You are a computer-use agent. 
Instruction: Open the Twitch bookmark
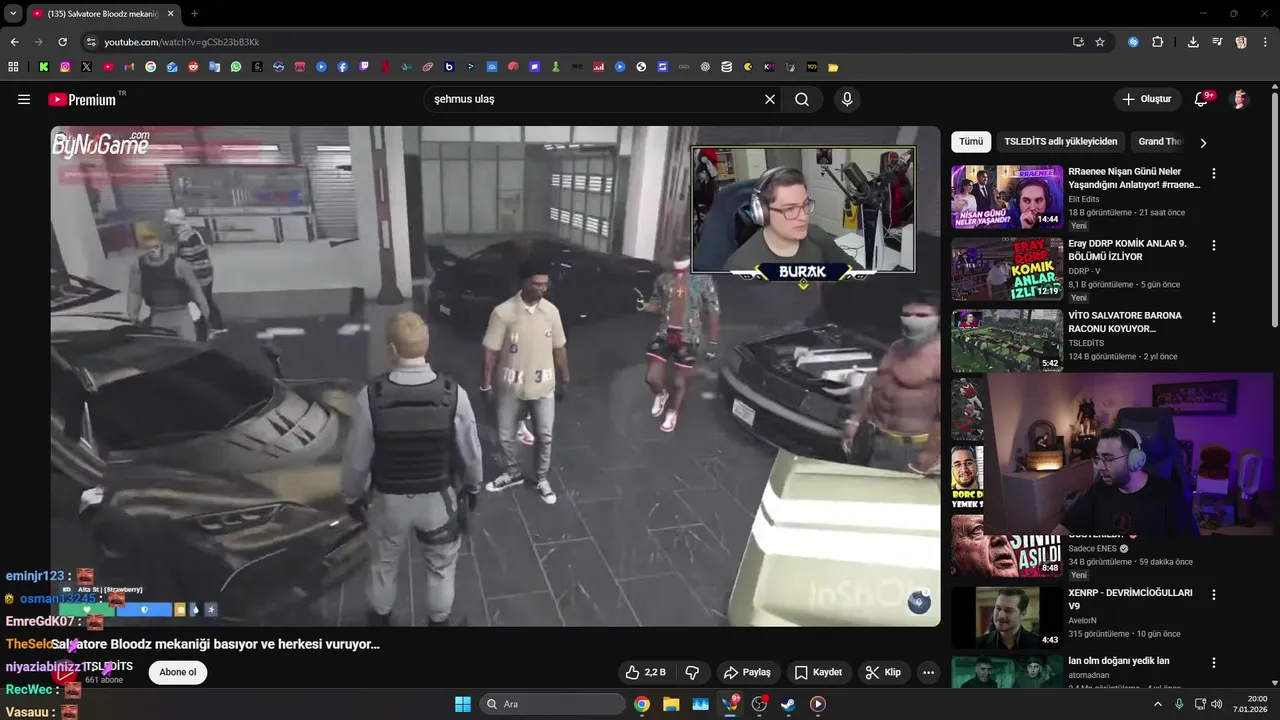pos(364,67)
